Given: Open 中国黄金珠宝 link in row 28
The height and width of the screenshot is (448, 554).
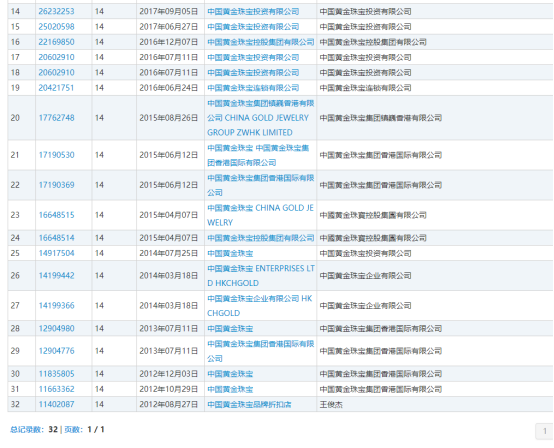Looking at the screenshot, I should [x=230, y=328].
